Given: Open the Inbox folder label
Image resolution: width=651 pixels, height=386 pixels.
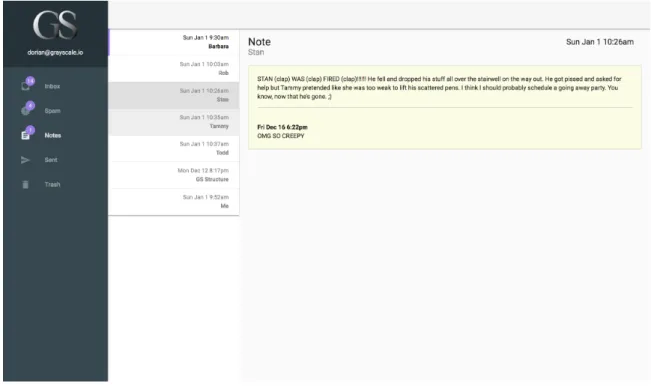Looking at the screenshot, I should point(52,86).
